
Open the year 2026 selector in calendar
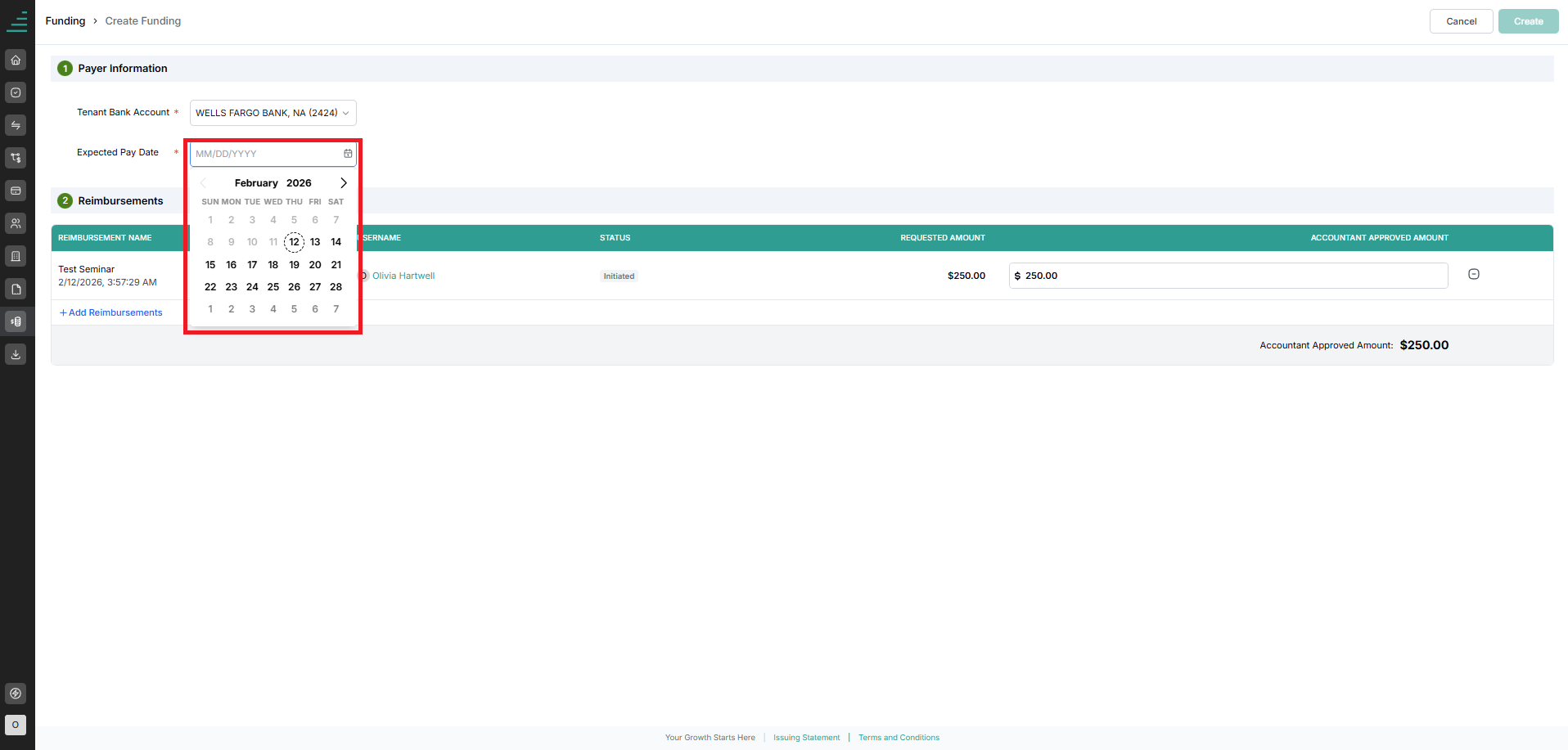(x=299, y=183)
